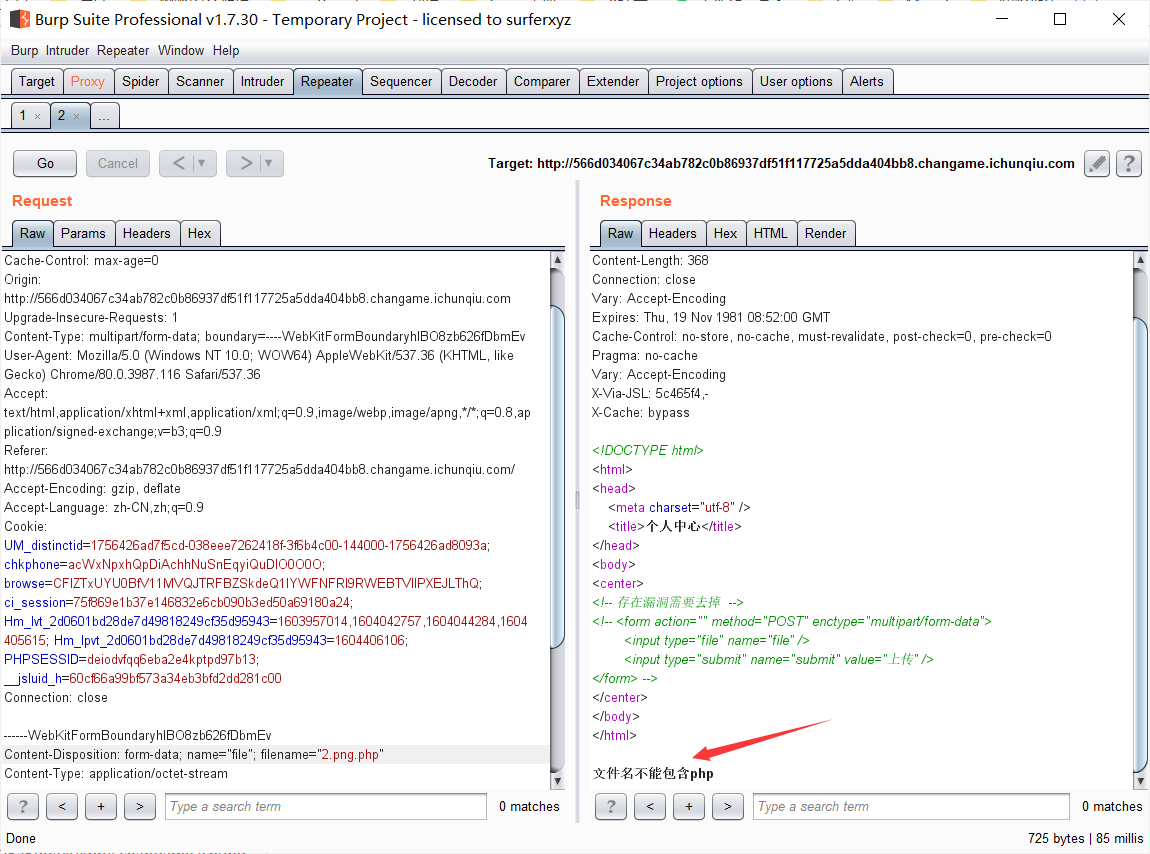Show Response Raw view
The height and width of the screenshot is (854, 1150).
[620, 233]
